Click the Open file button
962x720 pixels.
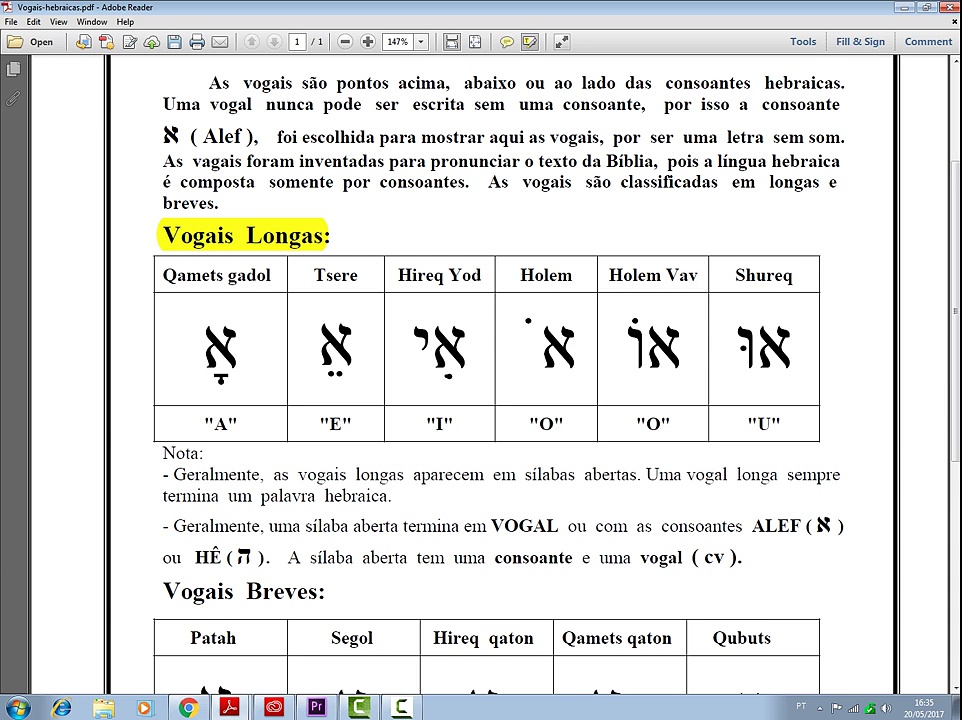coord(31,42)
